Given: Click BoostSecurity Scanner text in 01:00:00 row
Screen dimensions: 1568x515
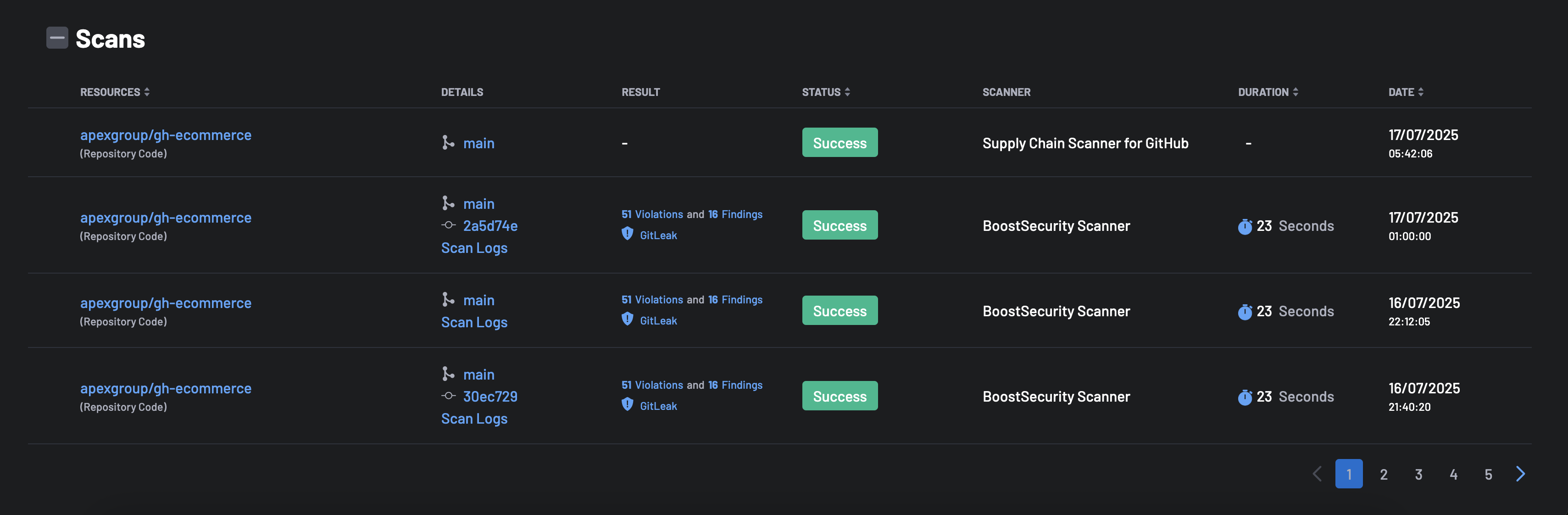Looking at the screenshot, I should coord(1056,226).
